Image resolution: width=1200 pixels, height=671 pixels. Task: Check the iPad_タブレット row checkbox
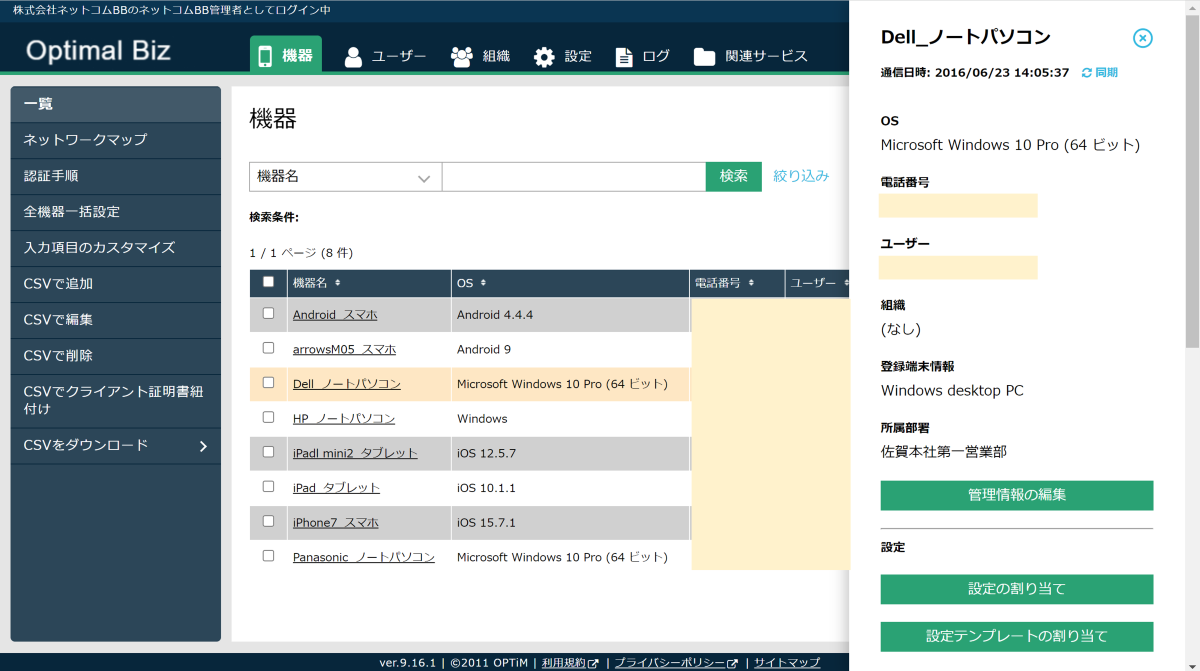(268, 486)
